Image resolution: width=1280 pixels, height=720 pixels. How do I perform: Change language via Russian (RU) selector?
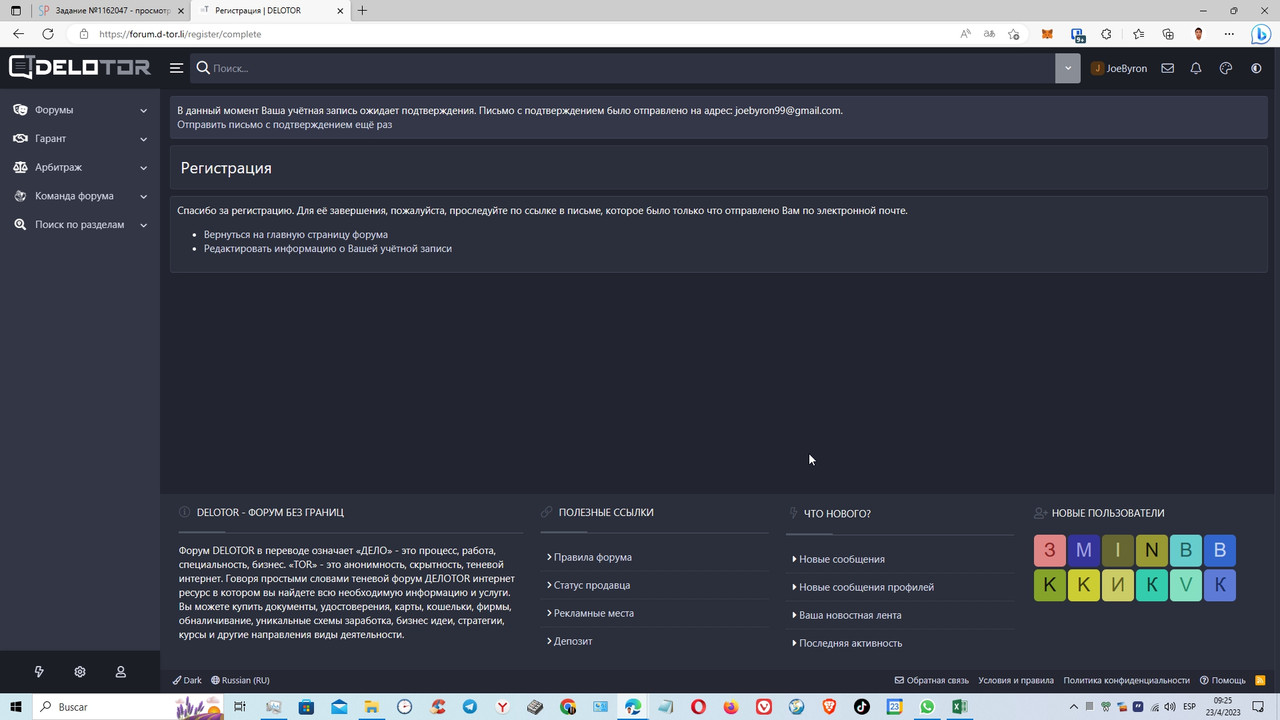(240, 680)
